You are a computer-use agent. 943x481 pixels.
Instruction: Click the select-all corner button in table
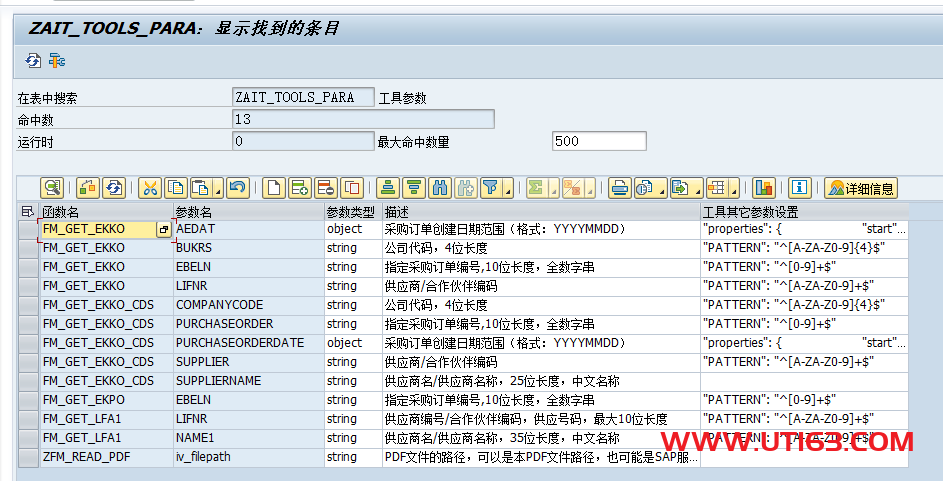coord(28,212)
